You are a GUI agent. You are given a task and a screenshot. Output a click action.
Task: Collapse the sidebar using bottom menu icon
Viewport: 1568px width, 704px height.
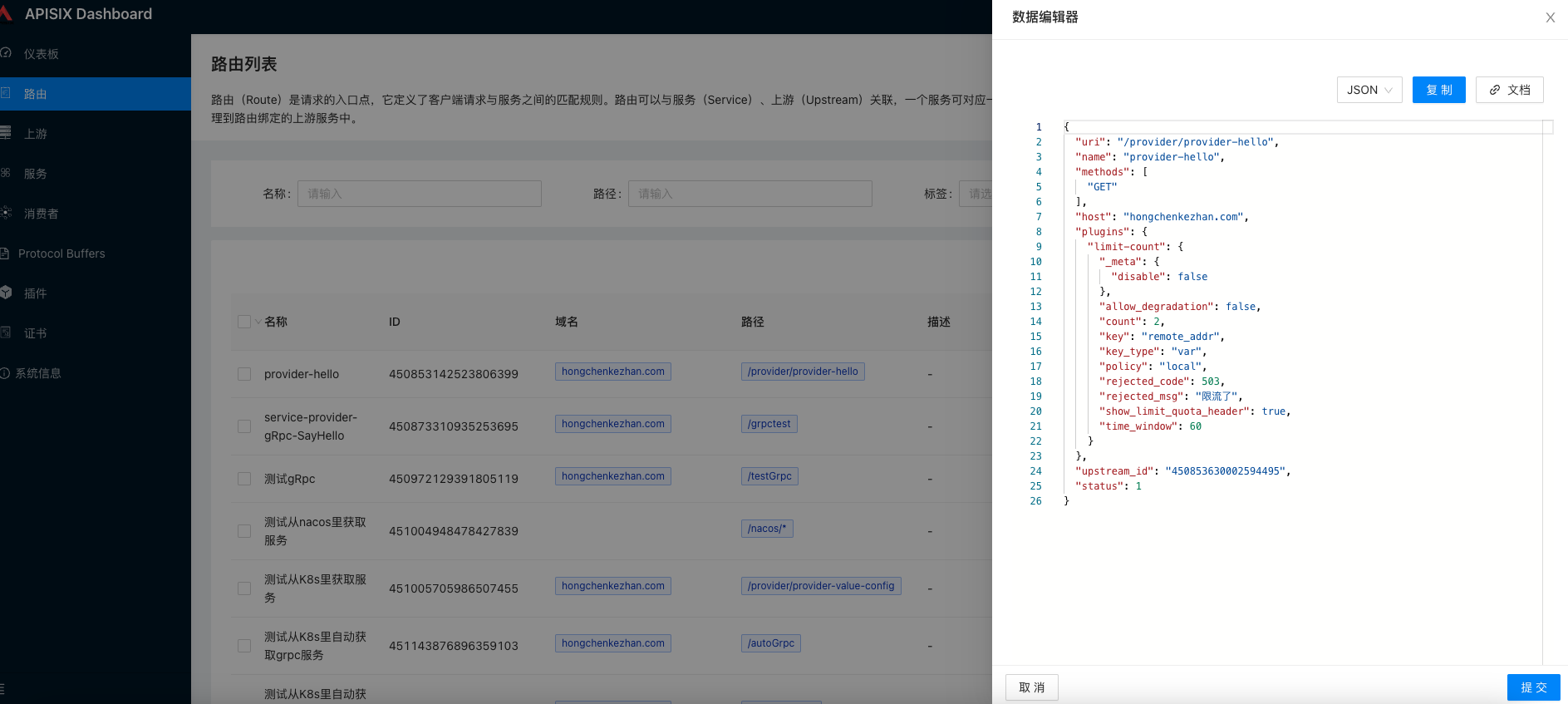[x=2, y=688]
